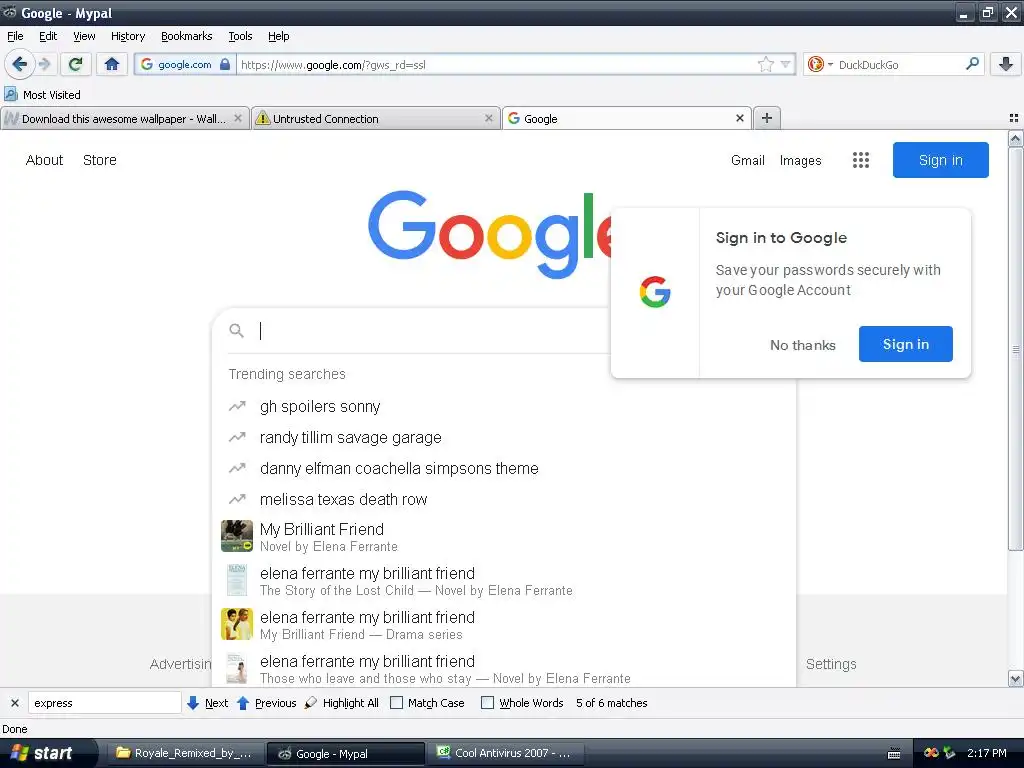1024x768 pixels.
Task: Open the Edit menu
Action: pos(48,36)
